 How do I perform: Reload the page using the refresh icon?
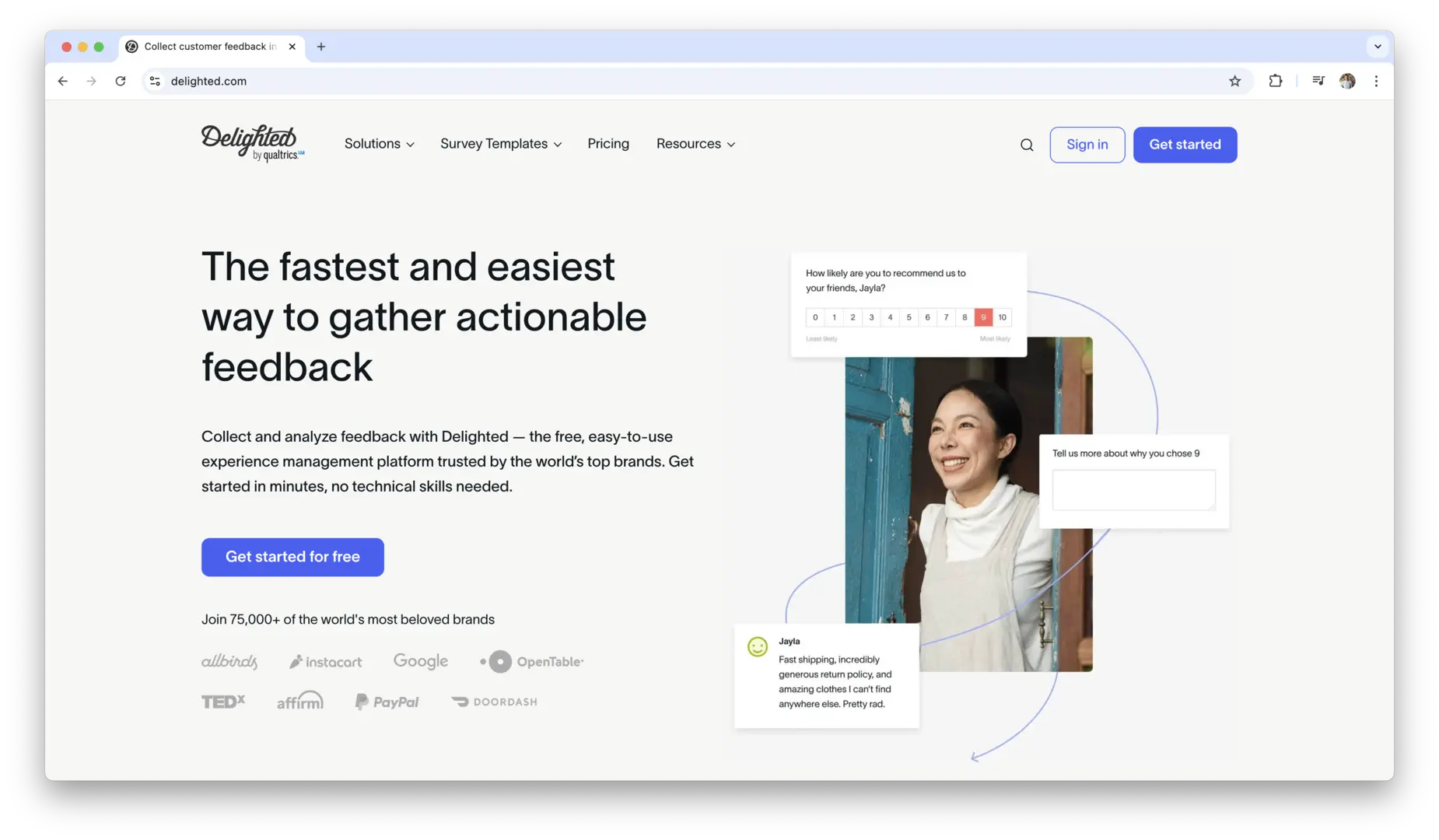121,81
